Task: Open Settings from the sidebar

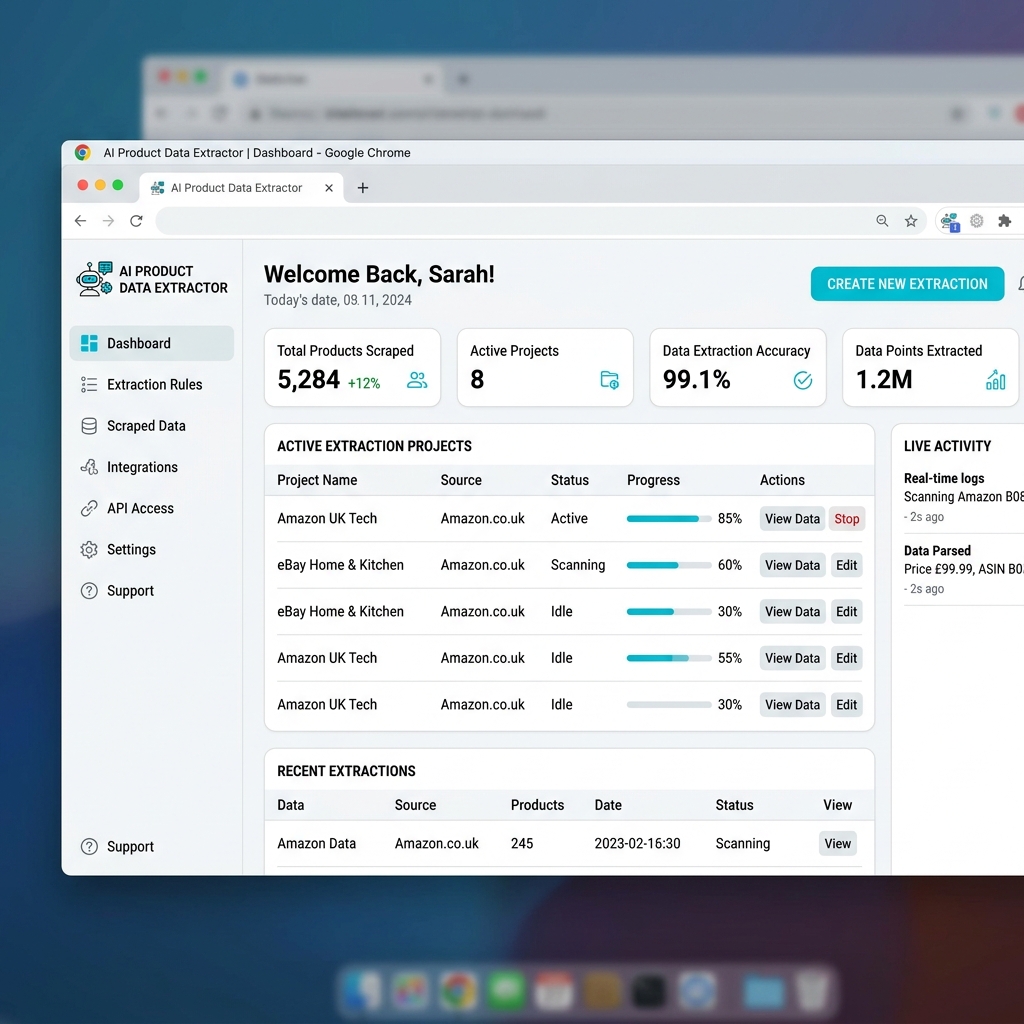Action: coord(152,549)
